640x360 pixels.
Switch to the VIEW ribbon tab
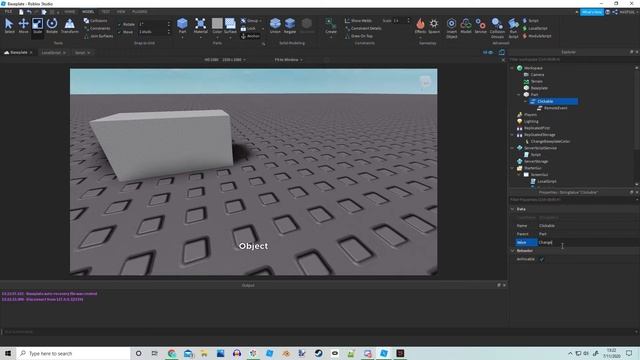point(121,12)
